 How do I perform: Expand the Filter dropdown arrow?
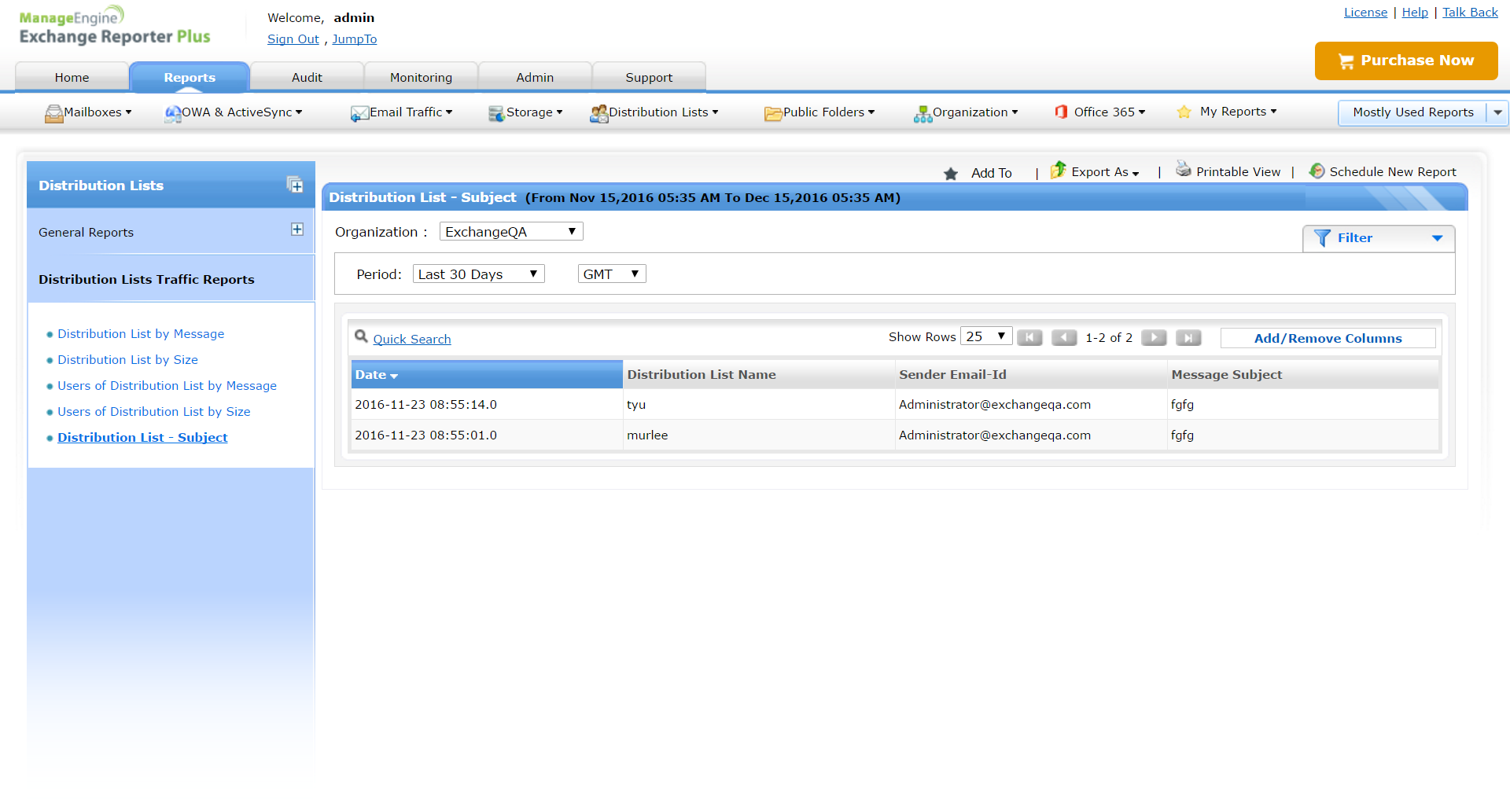point(1437,238)
